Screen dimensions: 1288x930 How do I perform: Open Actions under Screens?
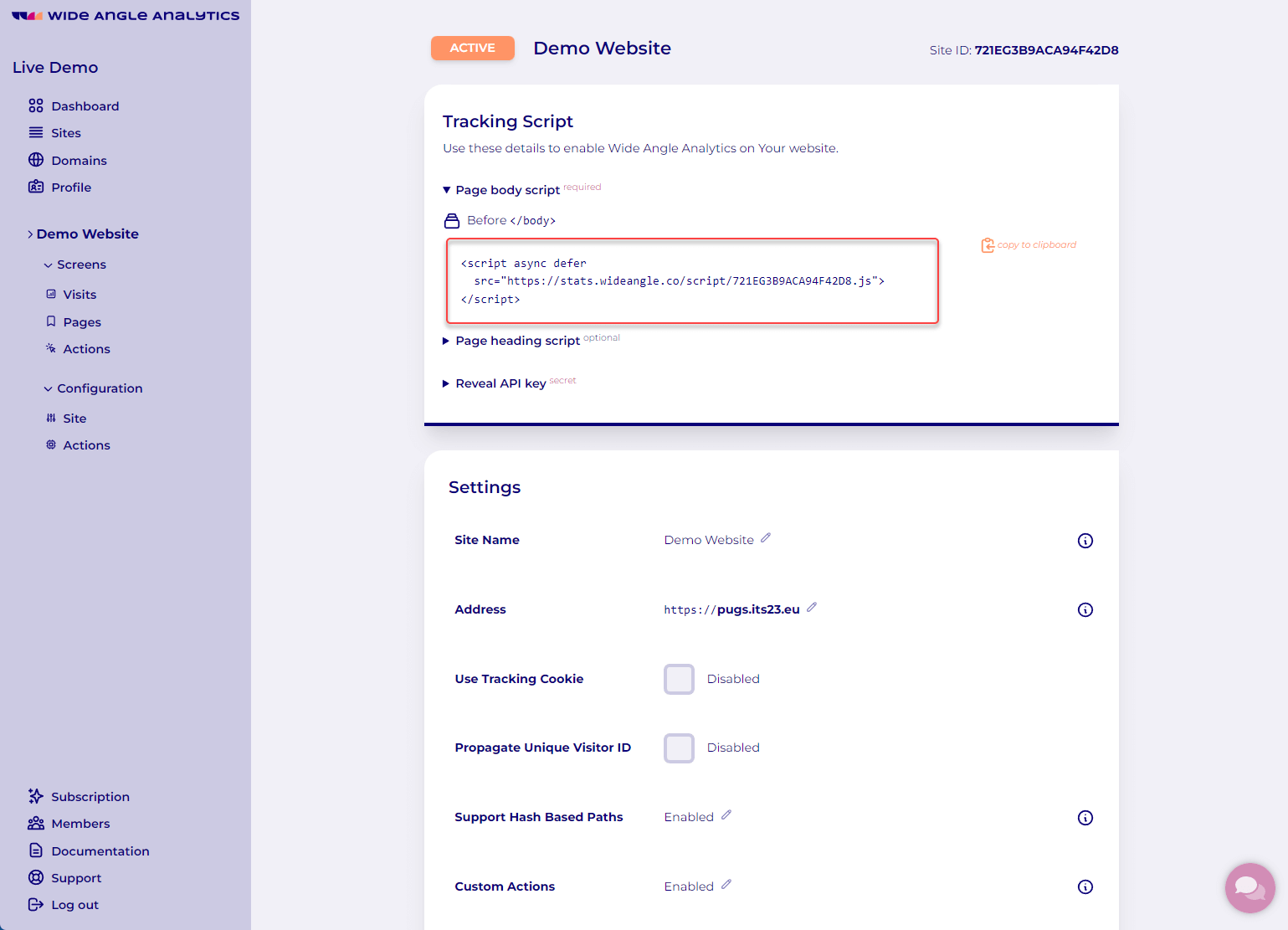[86, 349]
